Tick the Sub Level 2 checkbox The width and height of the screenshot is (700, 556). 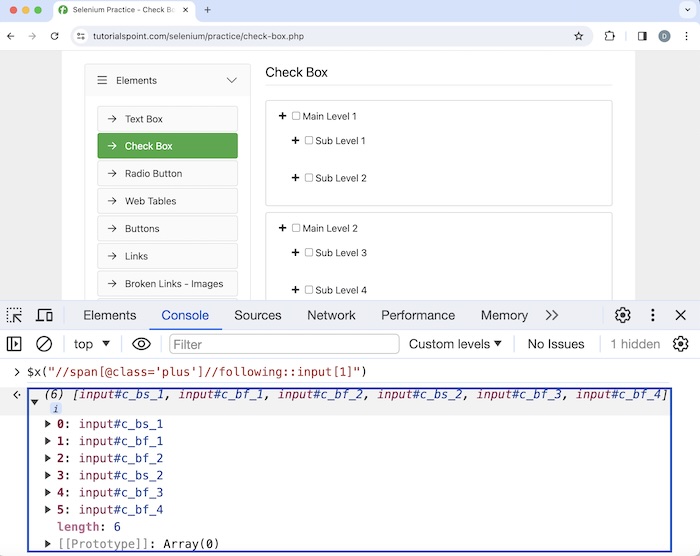click(x=309, y=178)
